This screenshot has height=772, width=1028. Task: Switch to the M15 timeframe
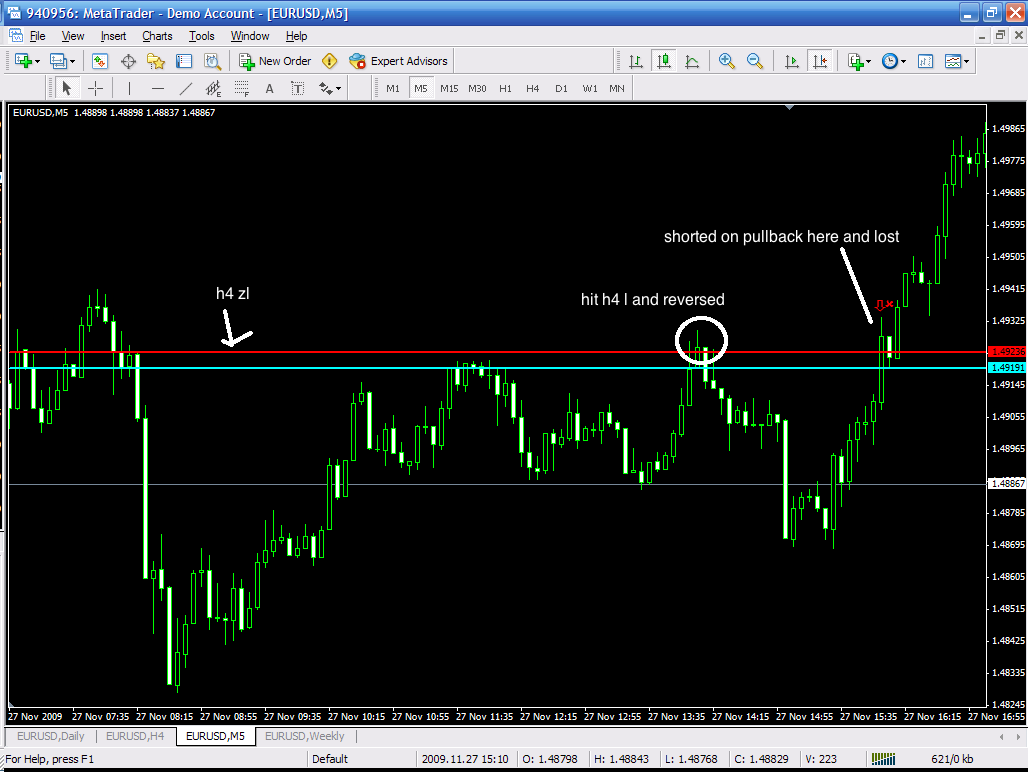coord(449,88)
